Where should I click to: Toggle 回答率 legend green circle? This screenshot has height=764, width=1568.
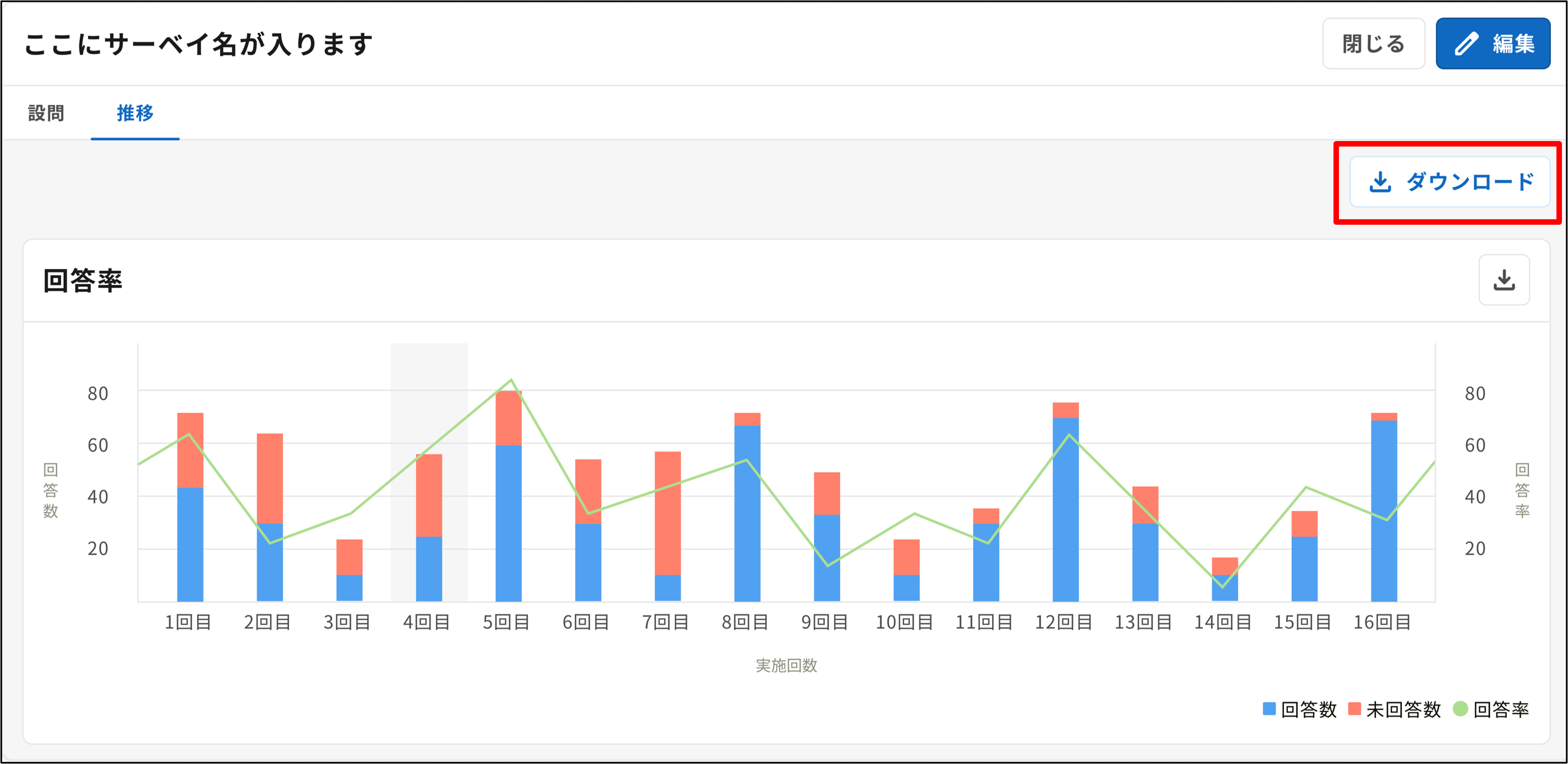1460,708
